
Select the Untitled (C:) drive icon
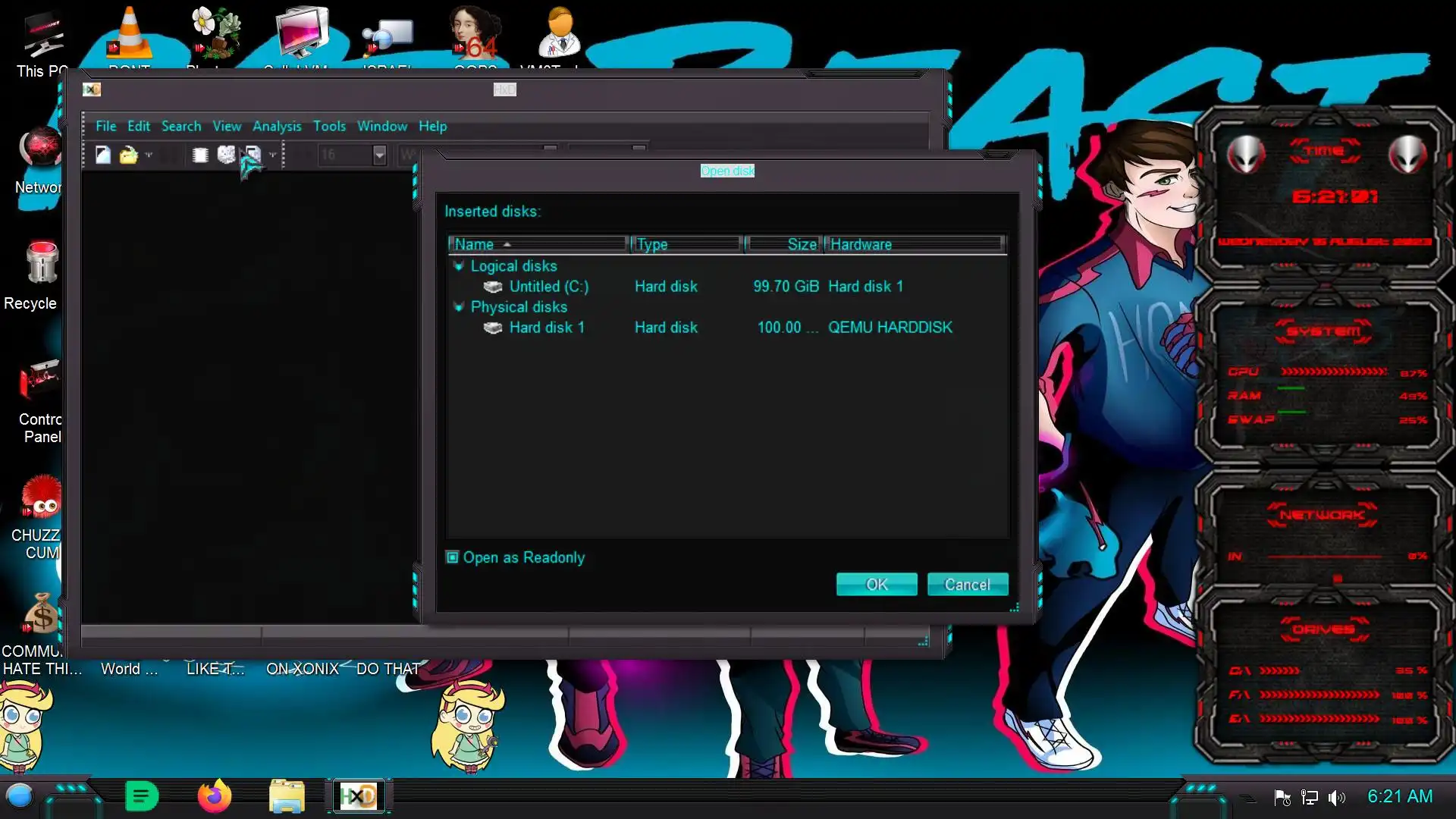tap(493, 287)
